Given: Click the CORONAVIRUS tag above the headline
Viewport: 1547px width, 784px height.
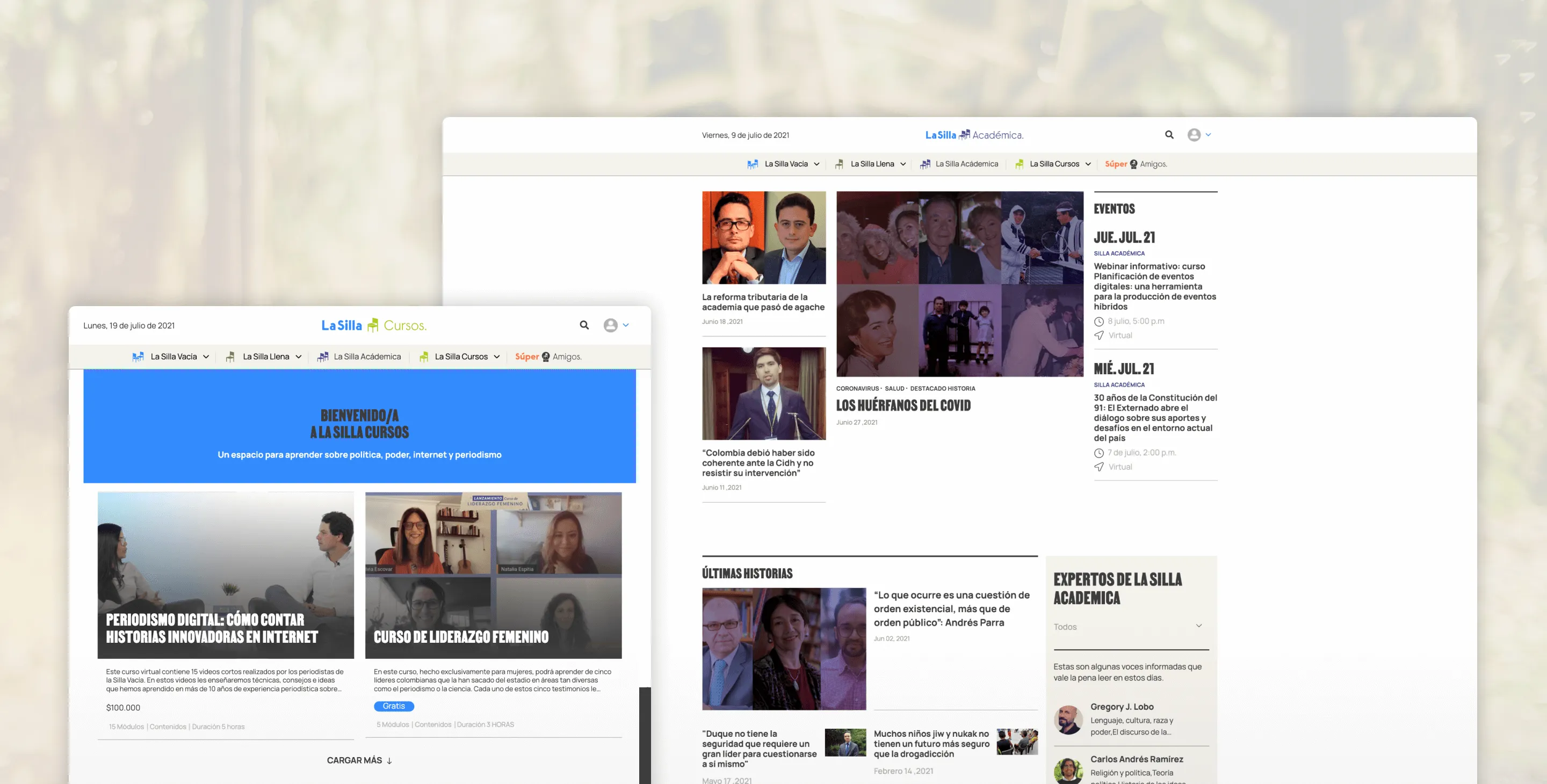Looking at the screenshot, I should 857,389.
